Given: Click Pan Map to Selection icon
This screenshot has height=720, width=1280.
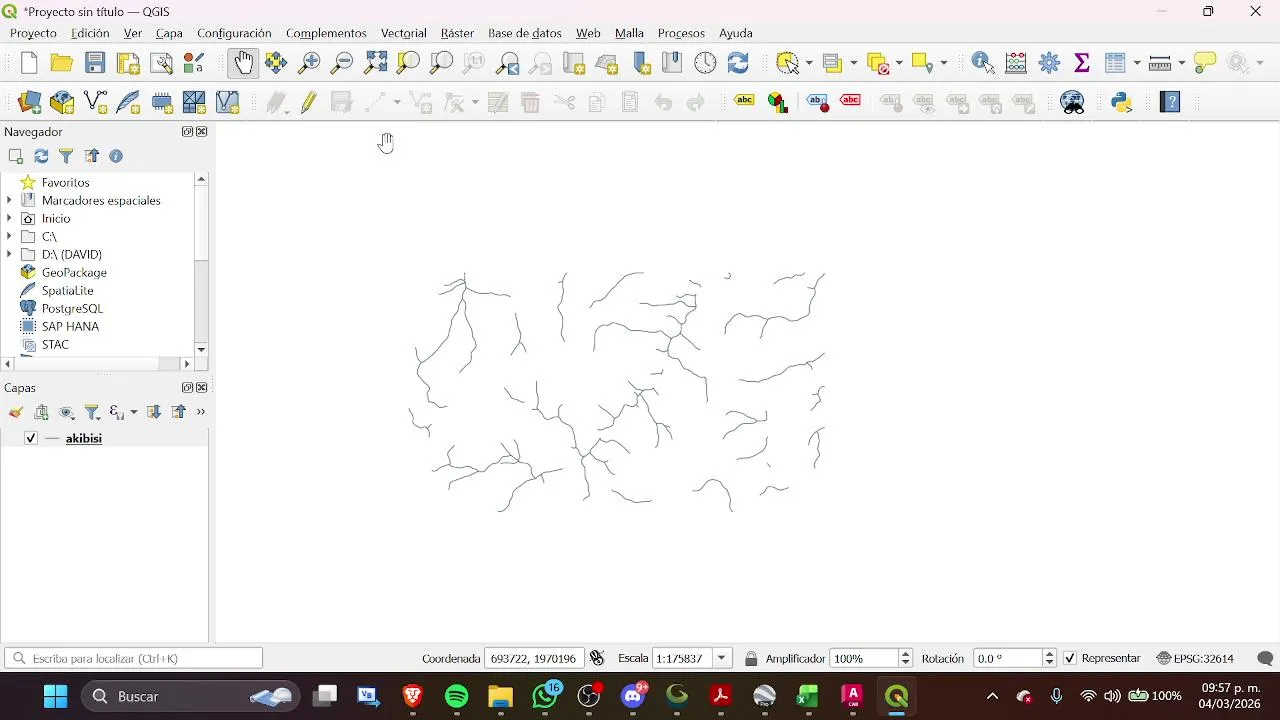Looking at the screenshot, I should tap(276, 63).
